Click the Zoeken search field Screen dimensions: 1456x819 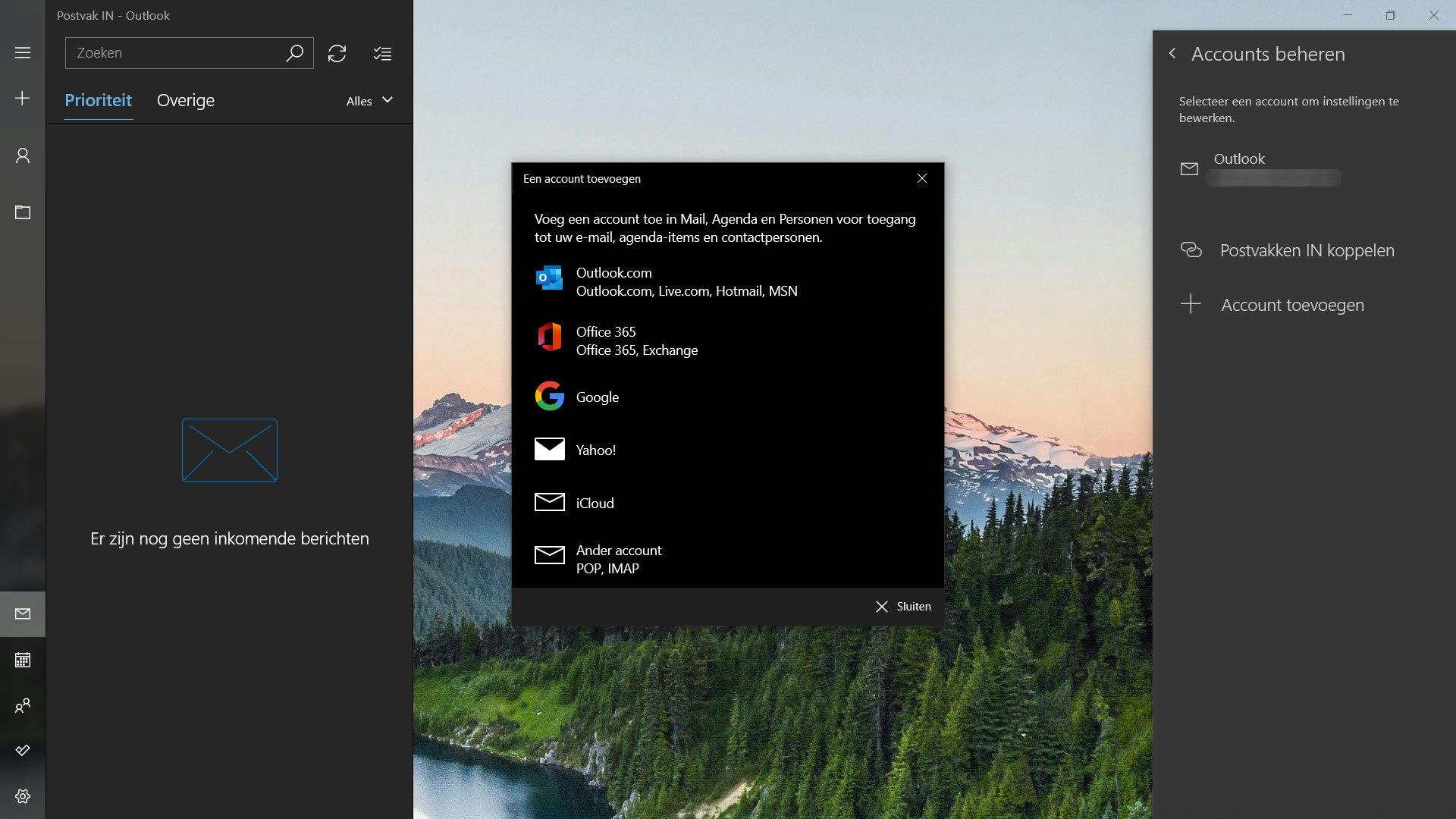(174, 53)
